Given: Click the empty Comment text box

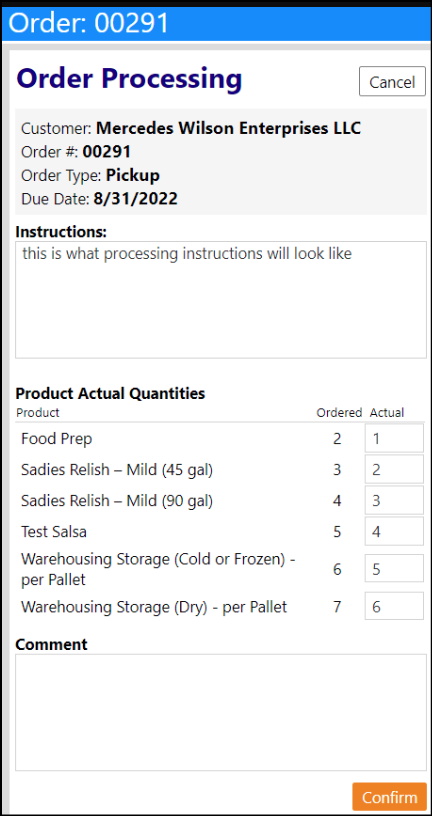Looking at the screenshot, I should (221, 712).
